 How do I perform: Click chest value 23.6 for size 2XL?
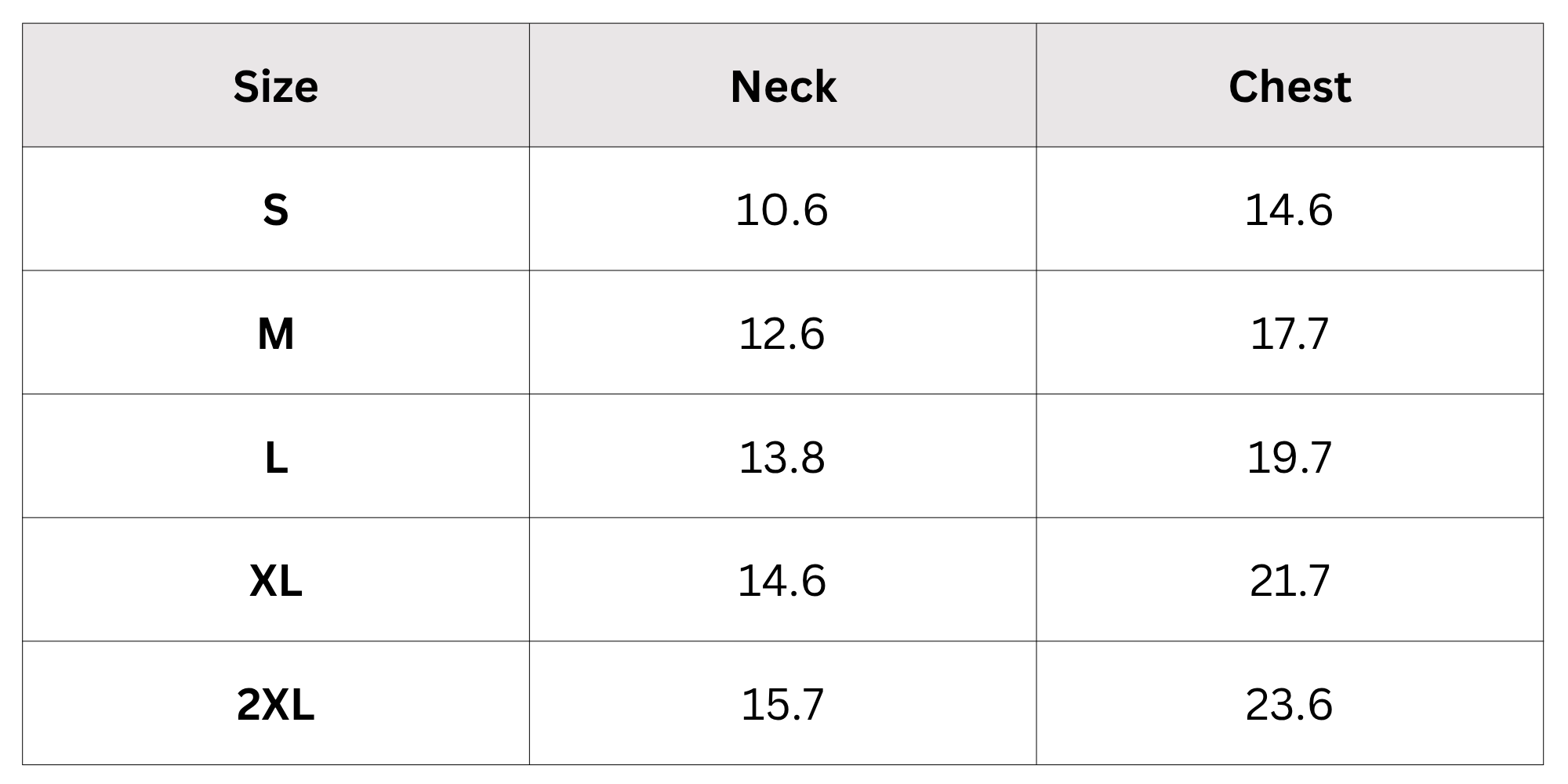[x=1289, y=704]
